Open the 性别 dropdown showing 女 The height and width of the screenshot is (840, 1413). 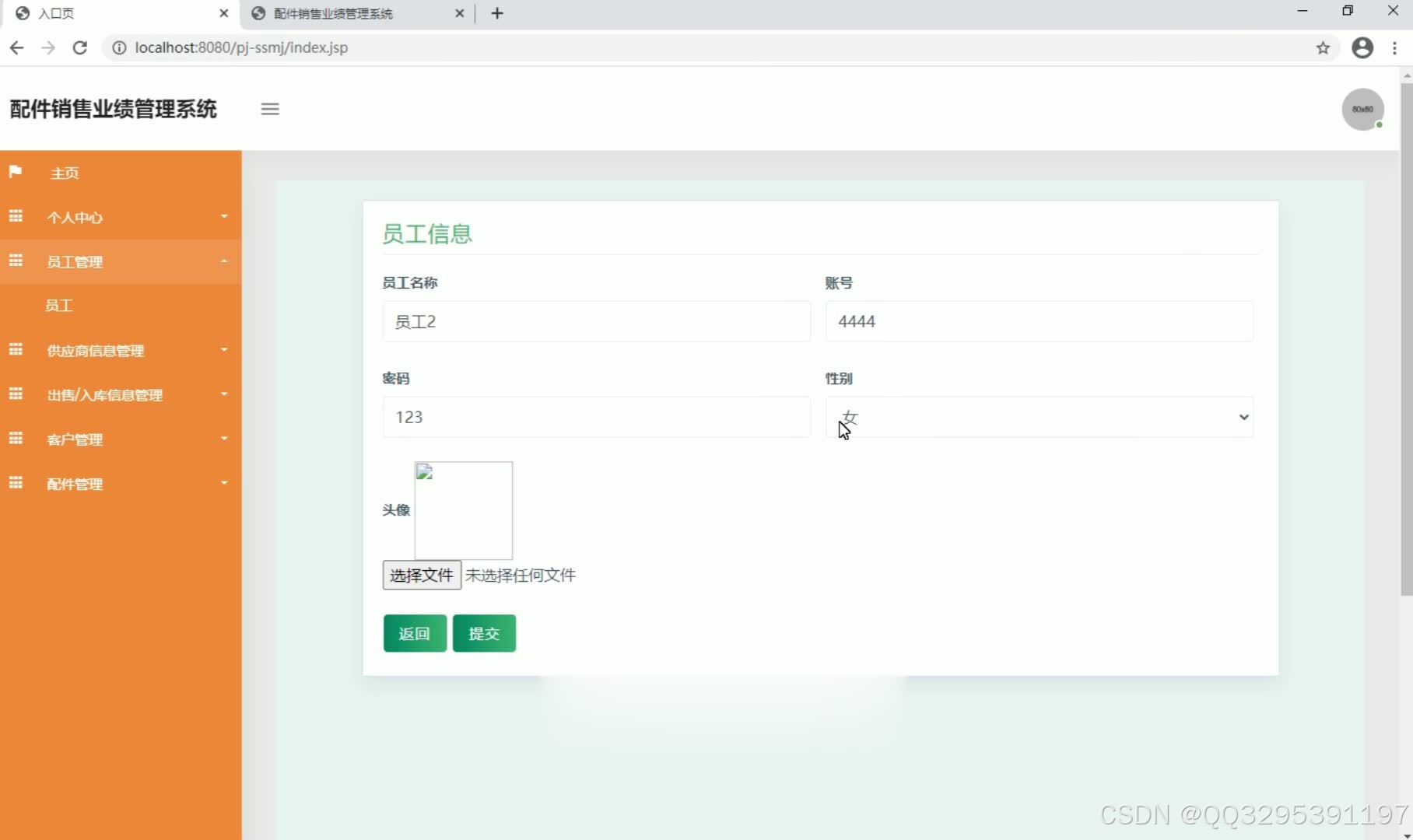pos(1040,417)
